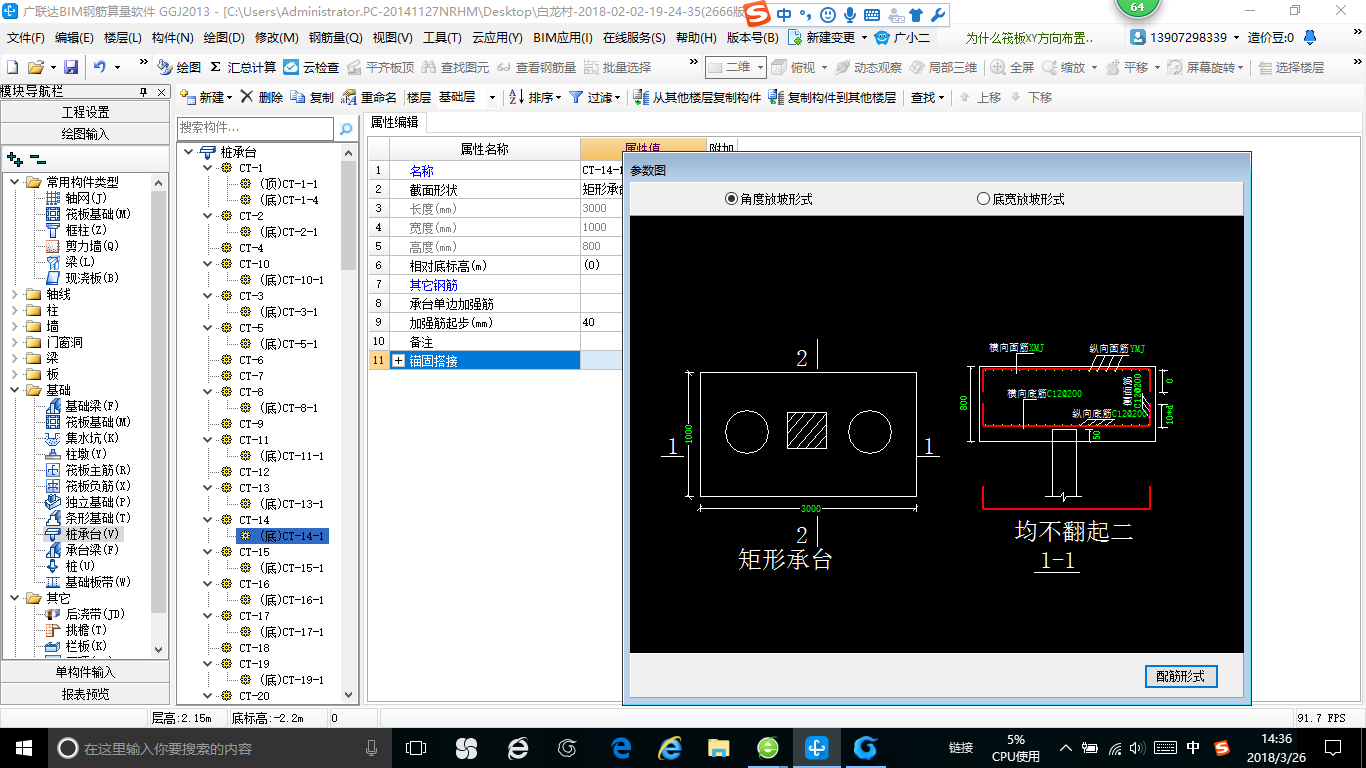Open the 钢筋量(Q) menu
Image resolution: width=1366 pixels, height=768 pixels.
(x=335, y=38)
